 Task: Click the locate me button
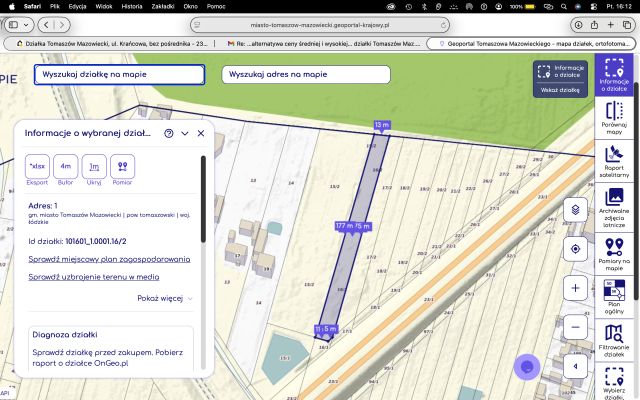575,249
